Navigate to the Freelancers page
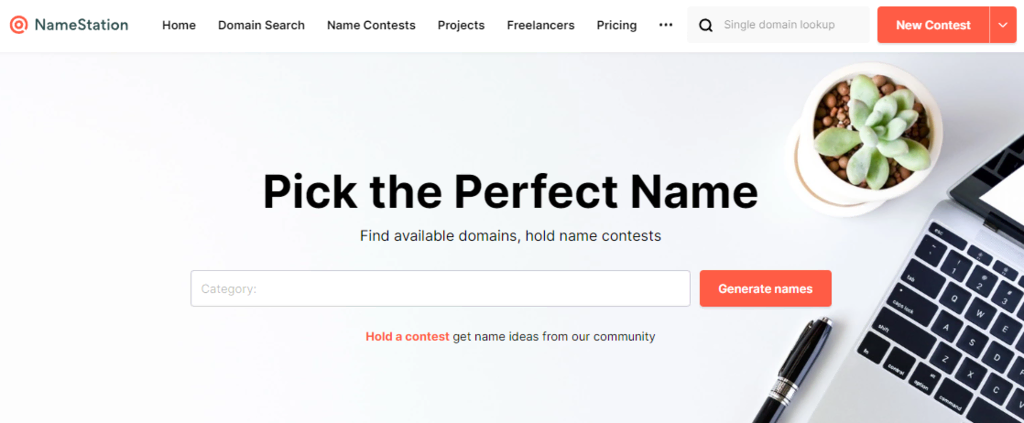The height and width of the screenshot is (423, 1024). [x=540, y=25]
